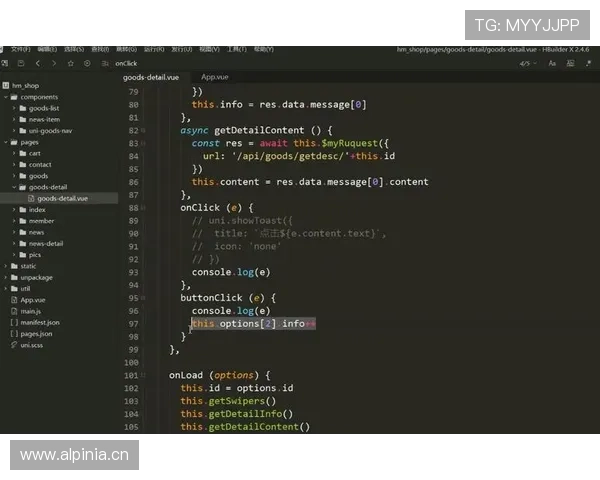This screenshot has height=480, width=600.
Task: Click the Save file toolbar icon
Action: 21,63
